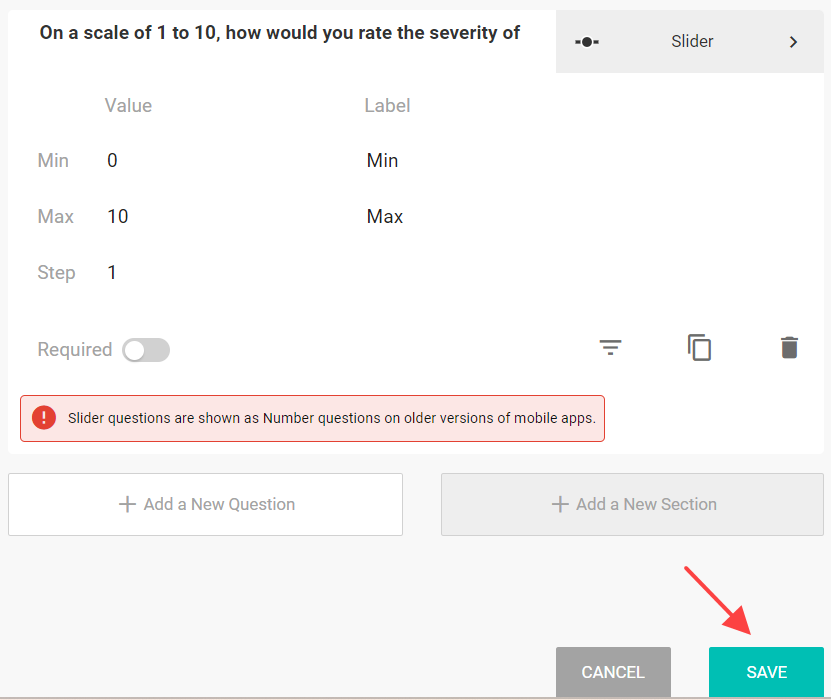Toggle the Required switch

[x=146, y=350]
